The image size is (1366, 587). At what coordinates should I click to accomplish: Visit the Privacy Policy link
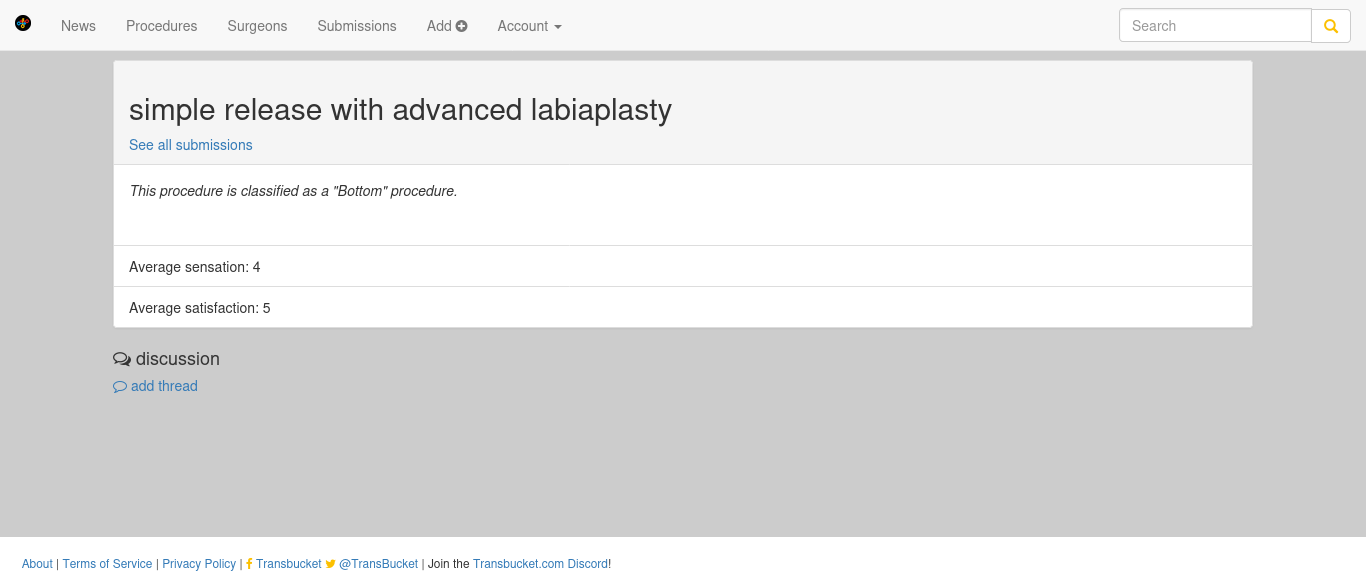(x=199, y=564)
